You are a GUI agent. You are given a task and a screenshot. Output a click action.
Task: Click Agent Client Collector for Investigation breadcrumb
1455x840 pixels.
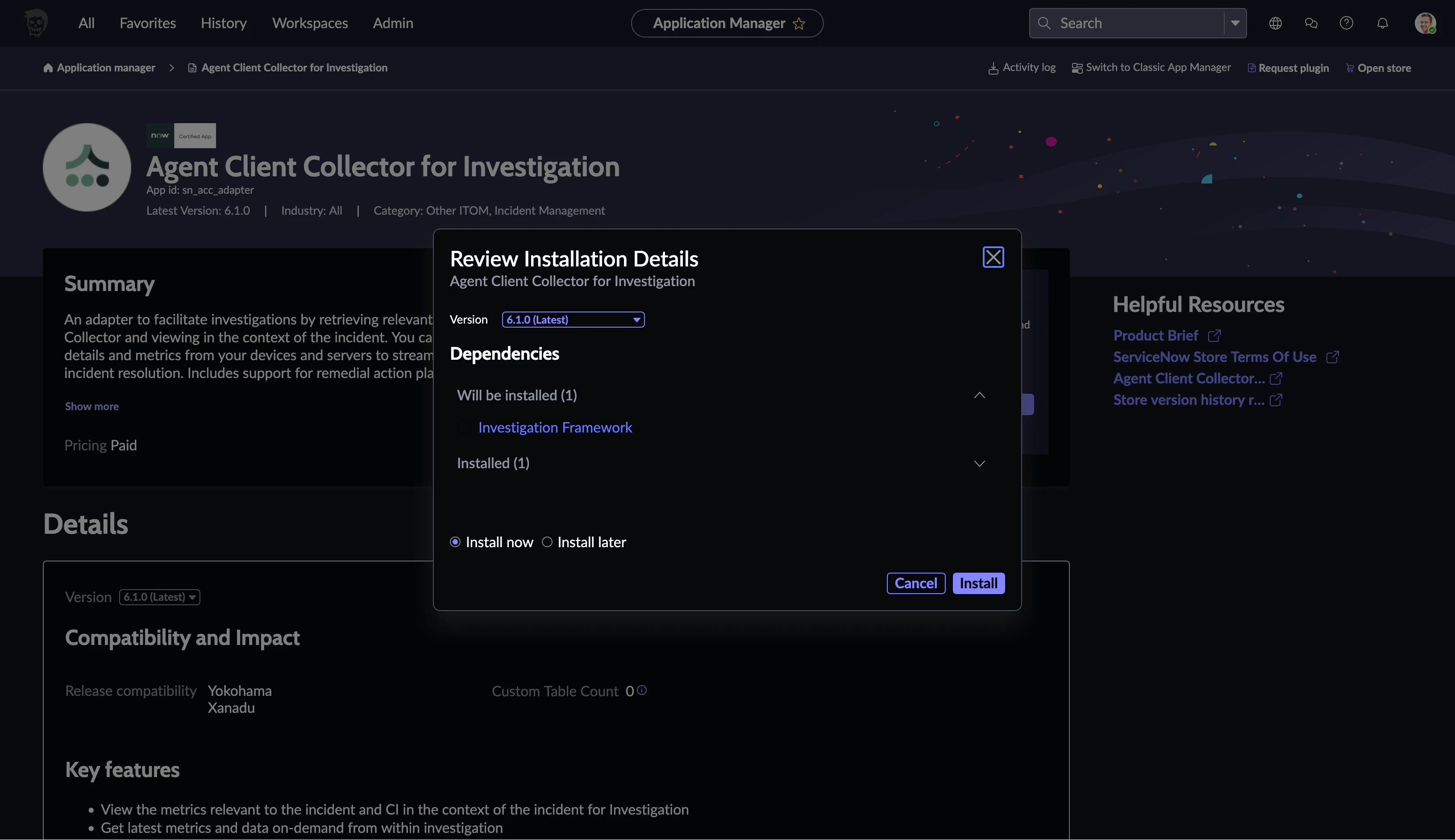(x=294, y=68)
